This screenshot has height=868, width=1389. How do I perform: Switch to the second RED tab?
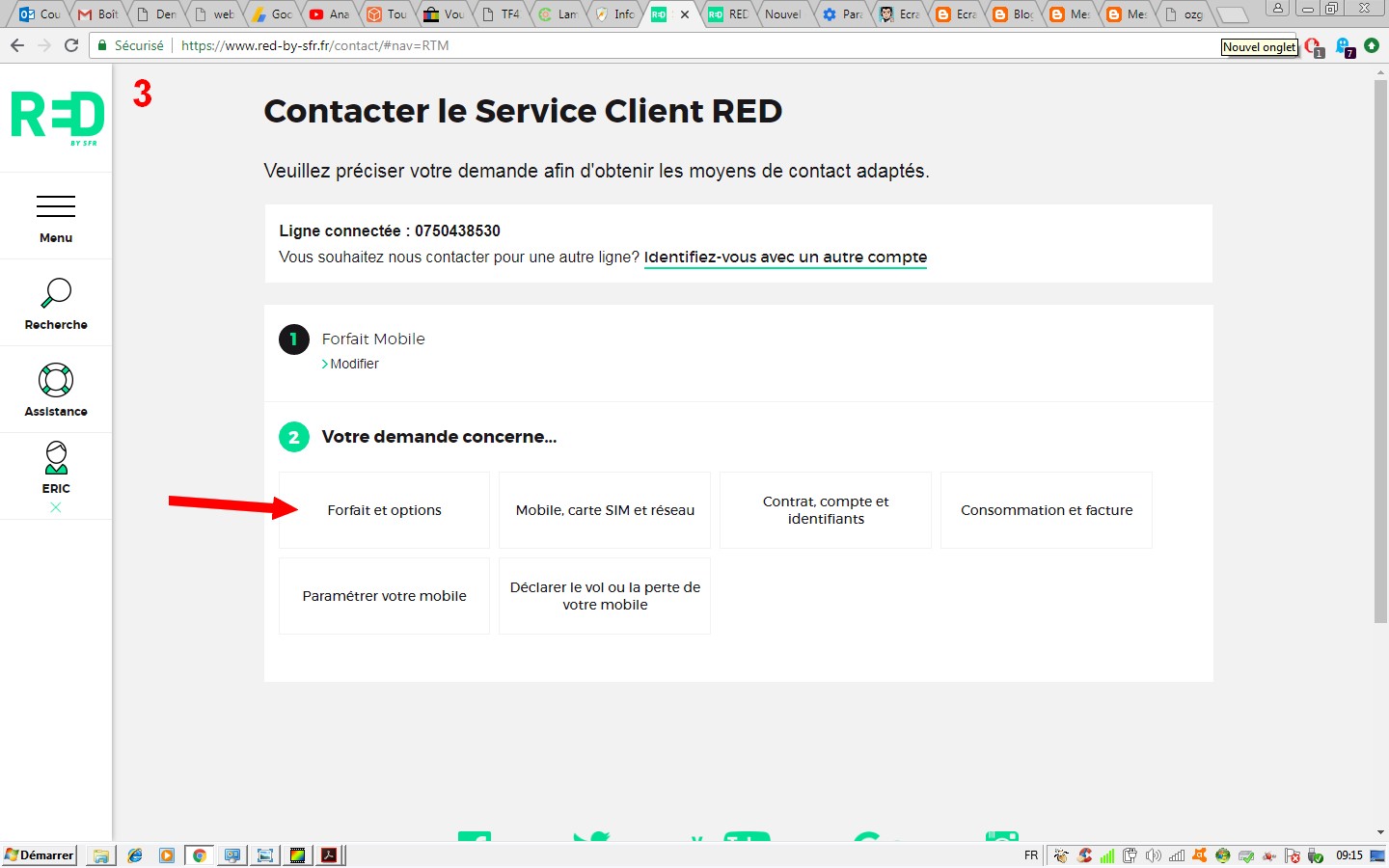728,14
